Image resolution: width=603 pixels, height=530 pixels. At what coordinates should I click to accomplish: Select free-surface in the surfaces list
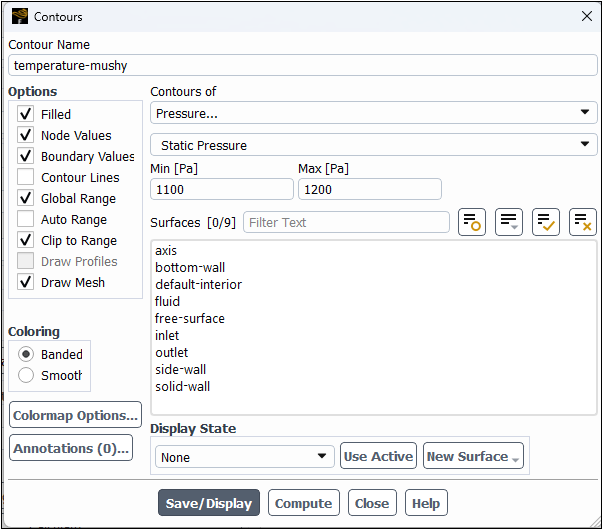(x=190, y=318)
